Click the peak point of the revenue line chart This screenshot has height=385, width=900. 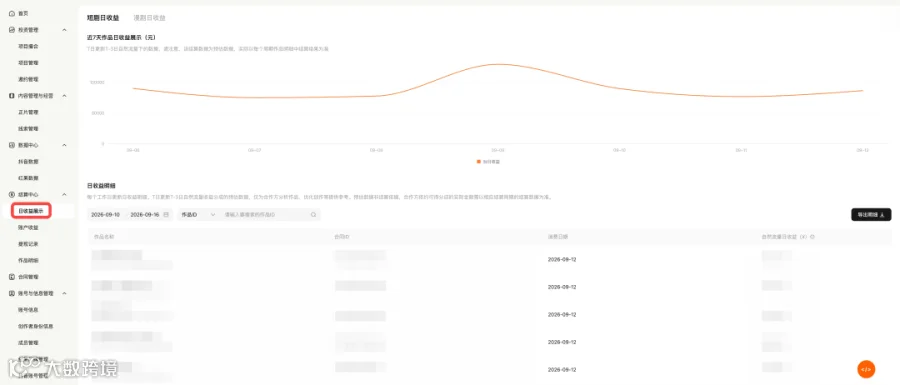[x=497, y=64]
